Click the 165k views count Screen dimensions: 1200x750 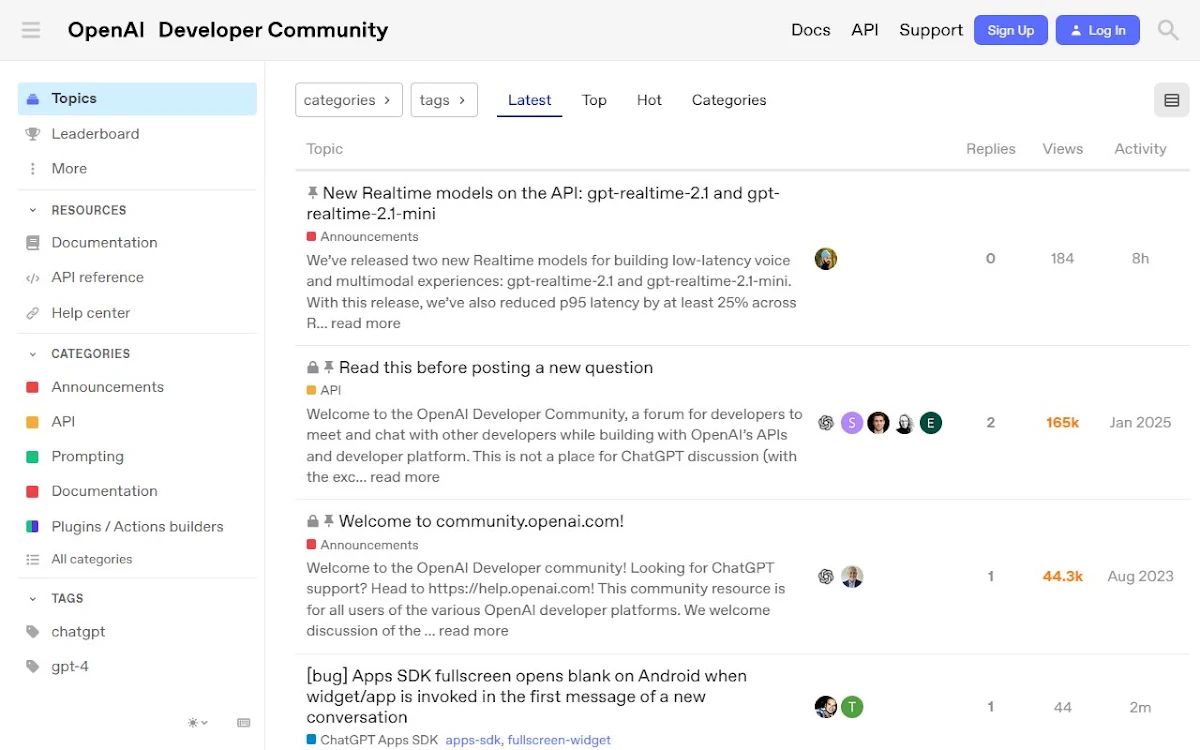coord(1062,423)
